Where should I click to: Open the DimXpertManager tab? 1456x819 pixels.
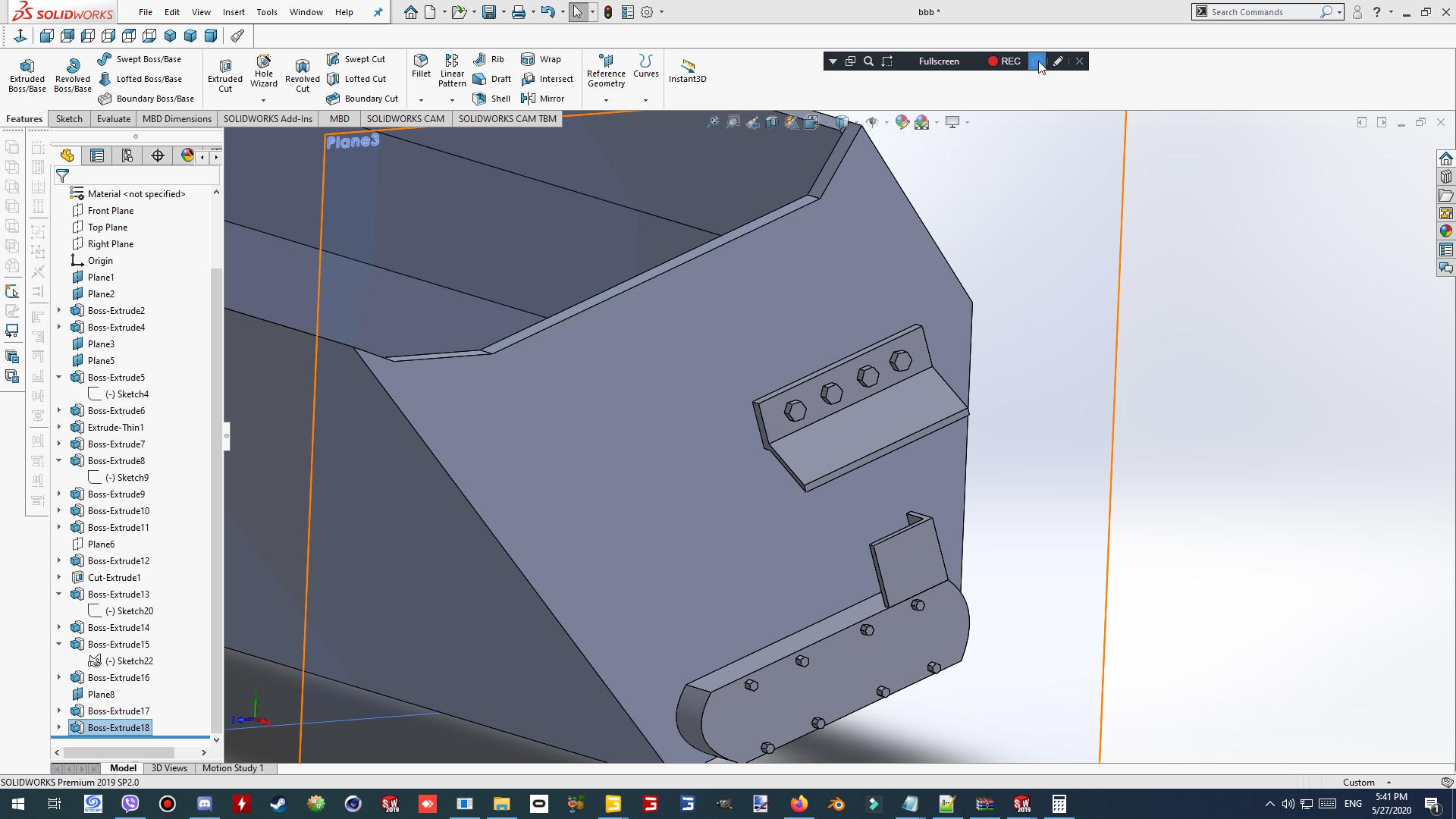click(x=158, y=155)
